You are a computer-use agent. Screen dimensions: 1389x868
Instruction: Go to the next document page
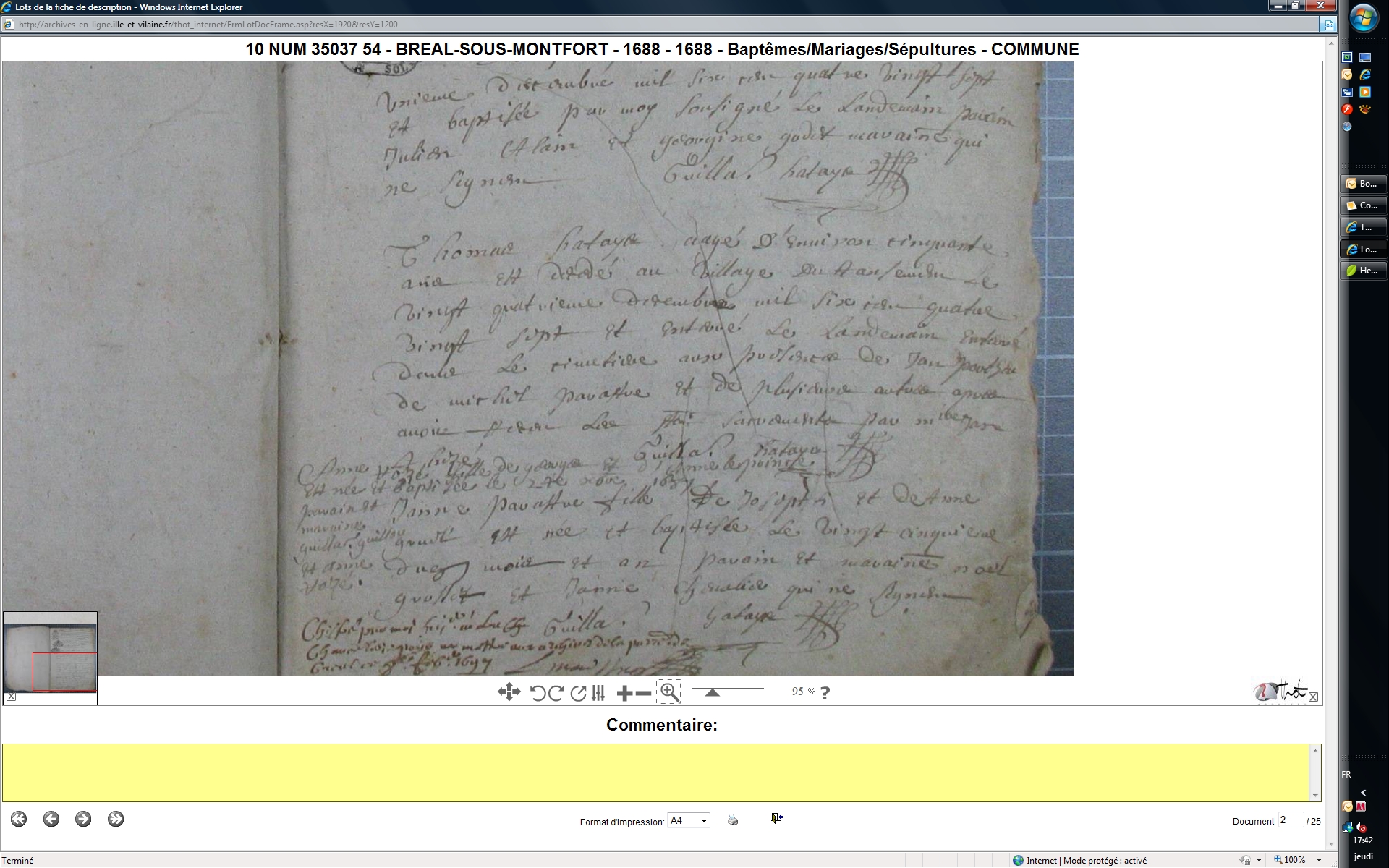tap(83, 819)
